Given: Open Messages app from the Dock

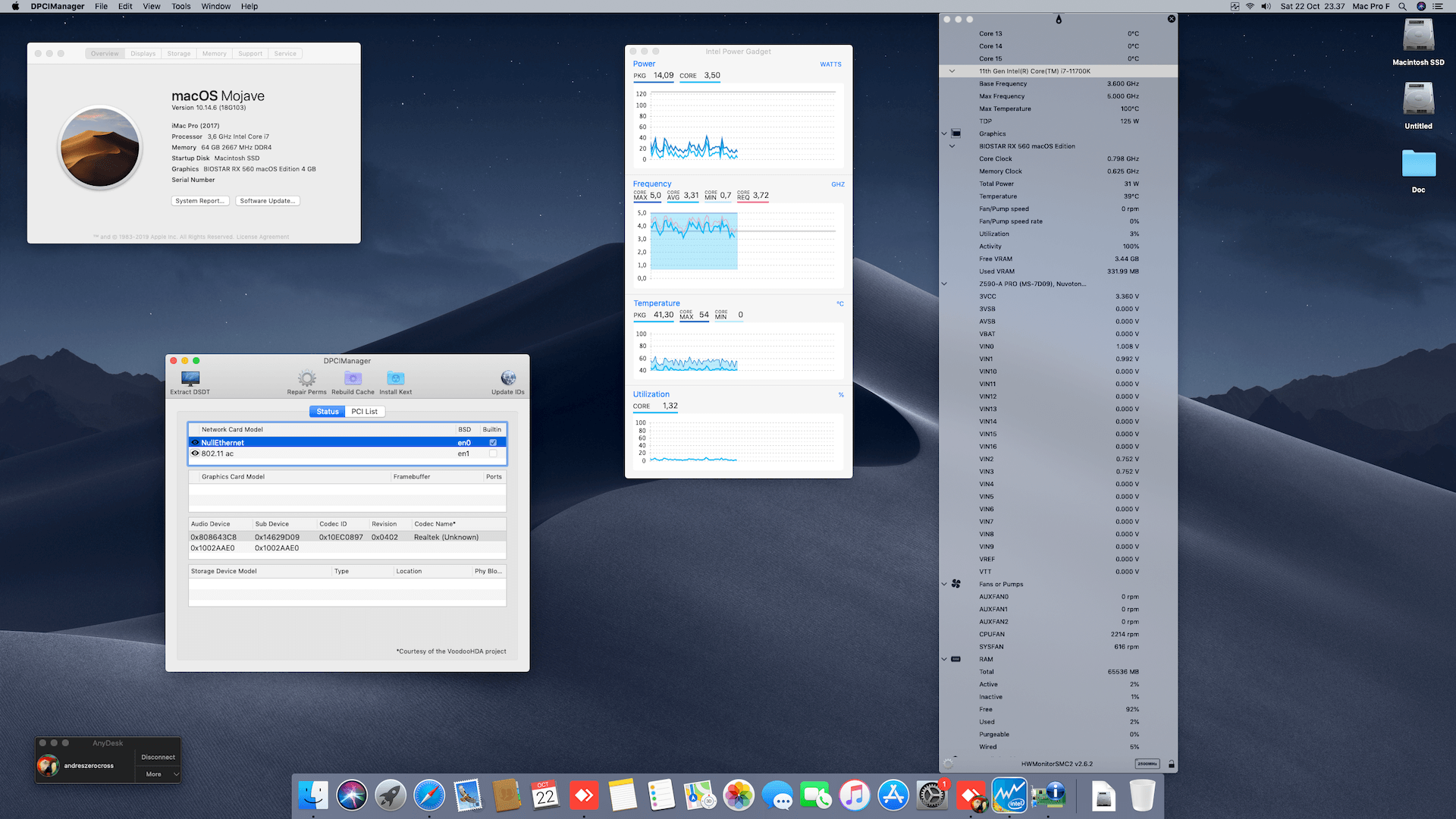Looking at the screenshot, I should [x=777, y=795].
